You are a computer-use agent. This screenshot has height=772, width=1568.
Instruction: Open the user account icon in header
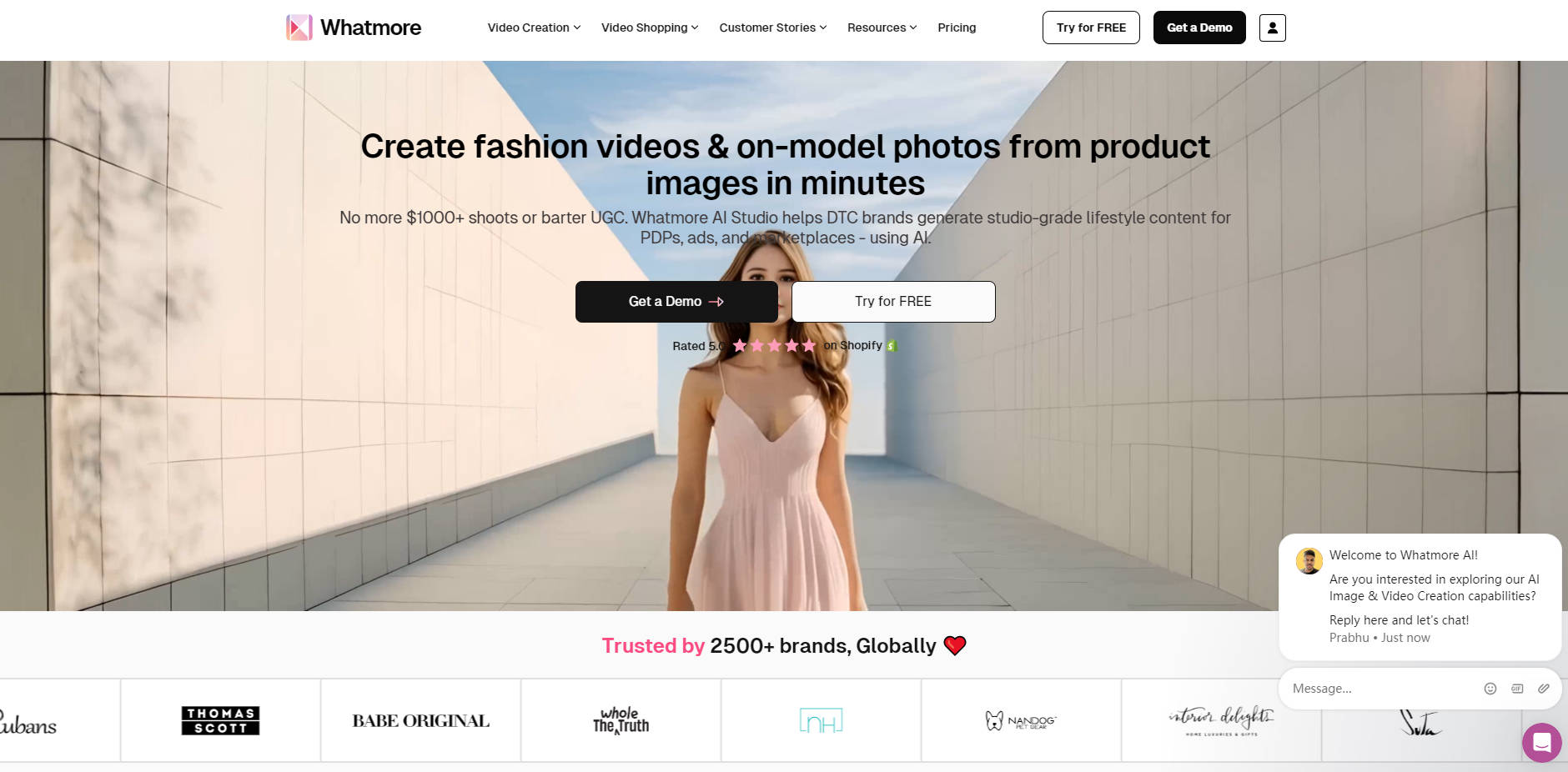tap(1271, 28)
